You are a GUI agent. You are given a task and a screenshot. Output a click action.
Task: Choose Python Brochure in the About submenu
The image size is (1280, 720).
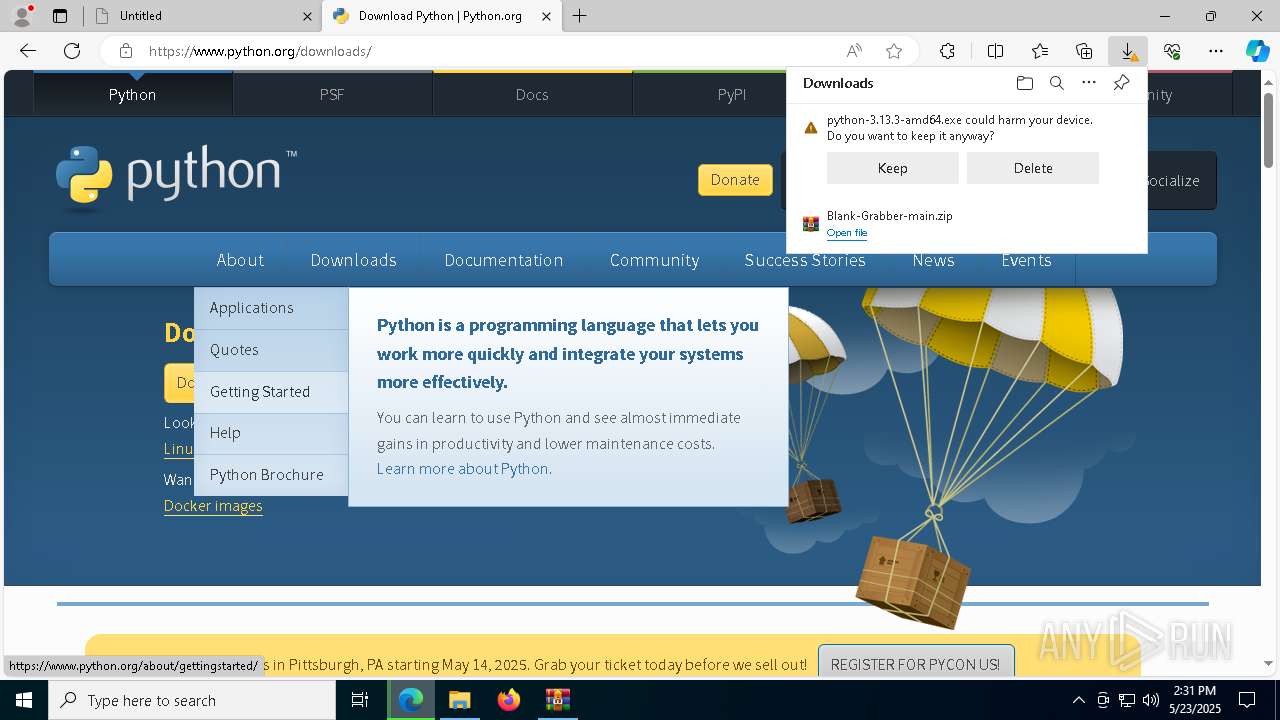tap(271, 475)
